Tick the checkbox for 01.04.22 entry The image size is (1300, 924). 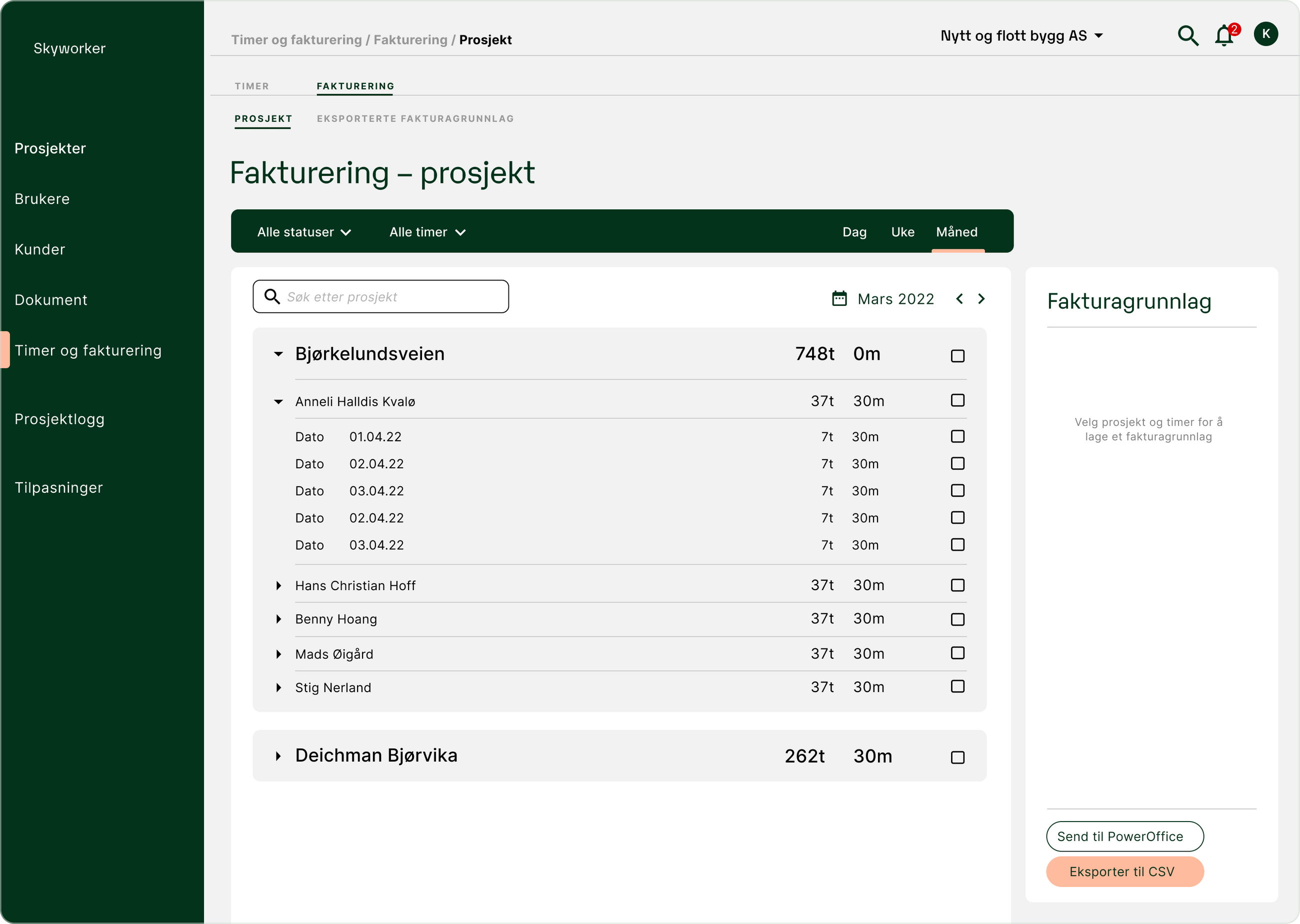click(957, 436)
